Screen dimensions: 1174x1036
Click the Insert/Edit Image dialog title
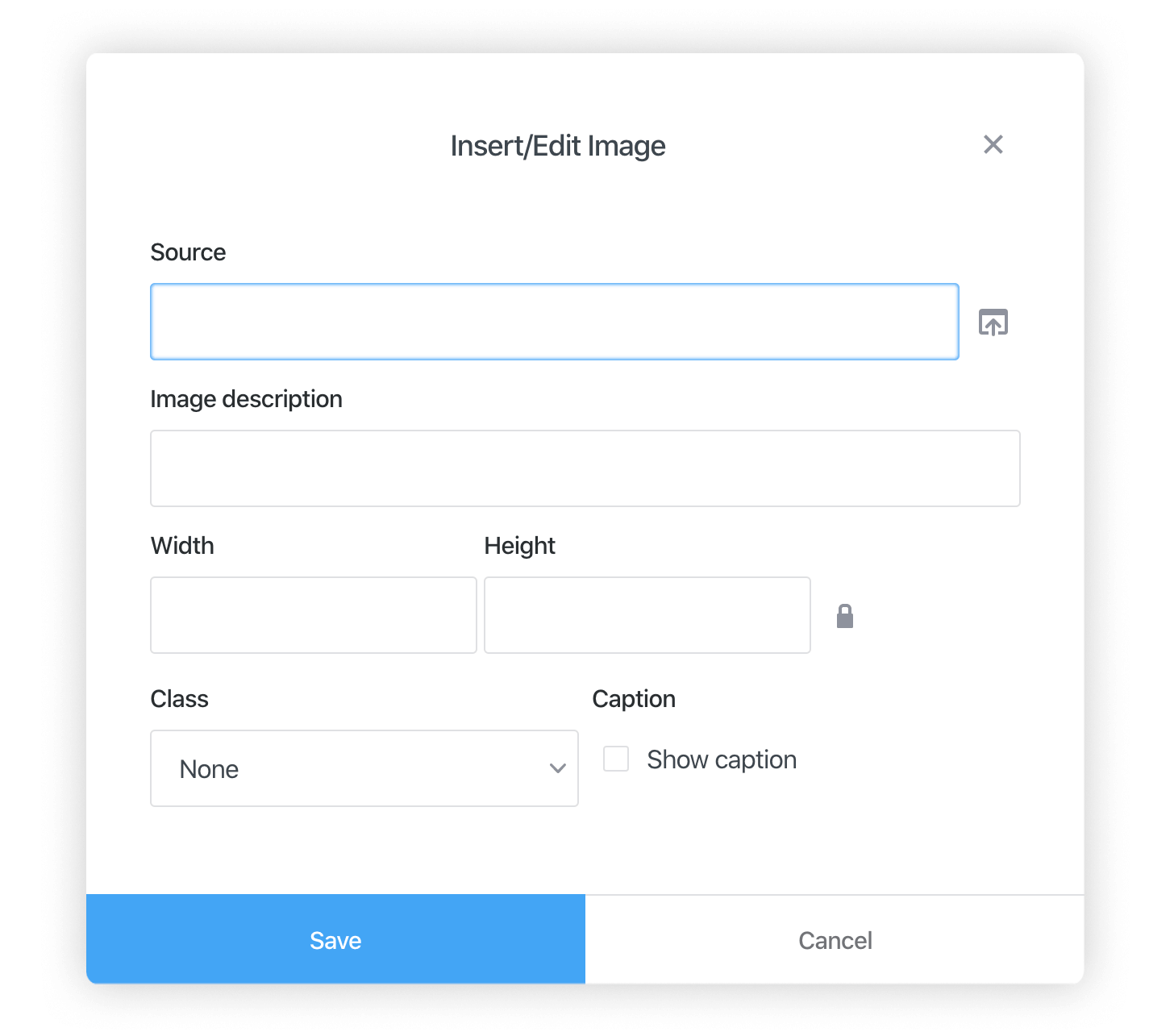tap(558, 145)
